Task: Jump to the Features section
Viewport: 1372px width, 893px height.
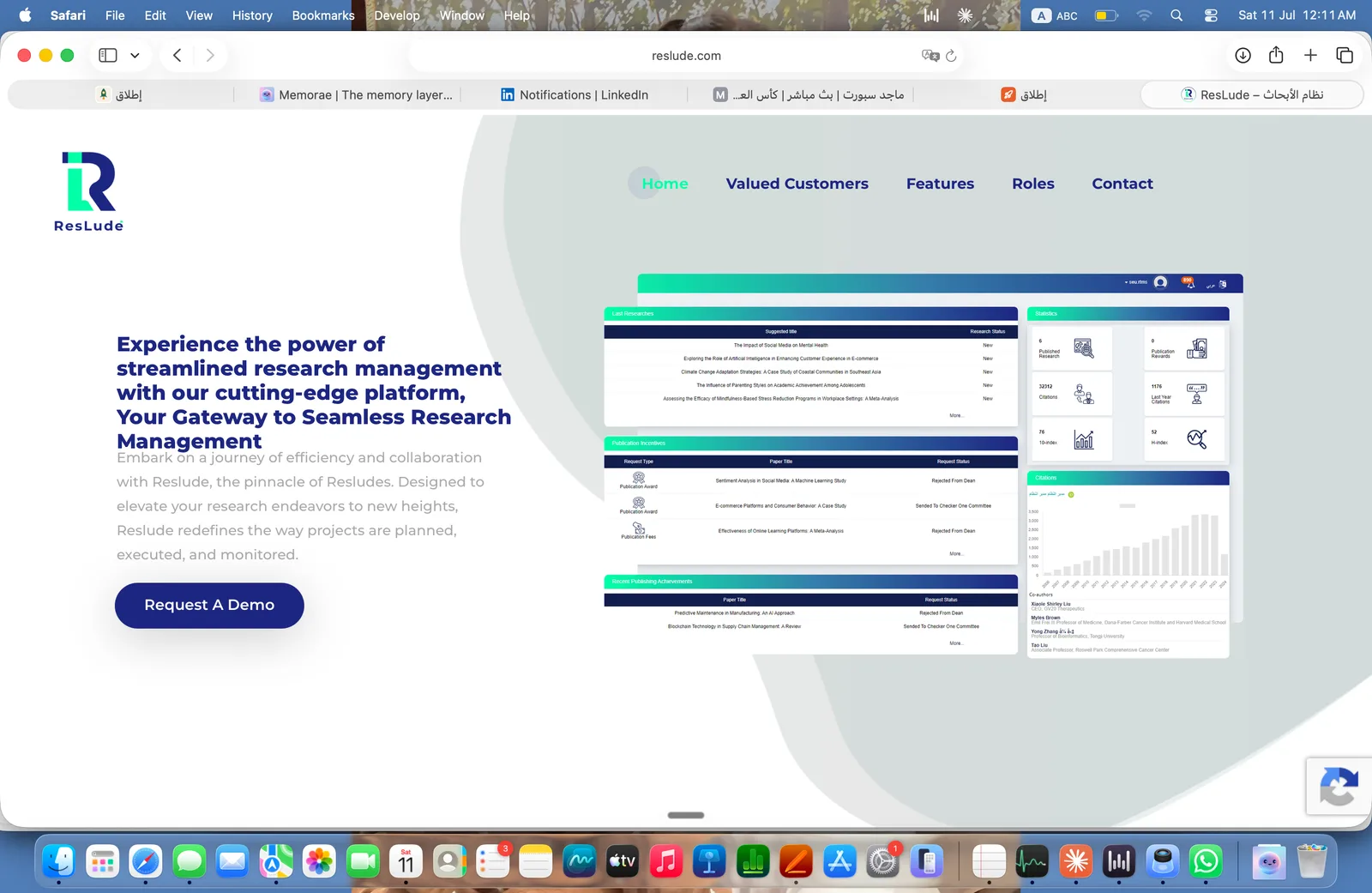Action: pyautogui.click(x=940, y=184)
